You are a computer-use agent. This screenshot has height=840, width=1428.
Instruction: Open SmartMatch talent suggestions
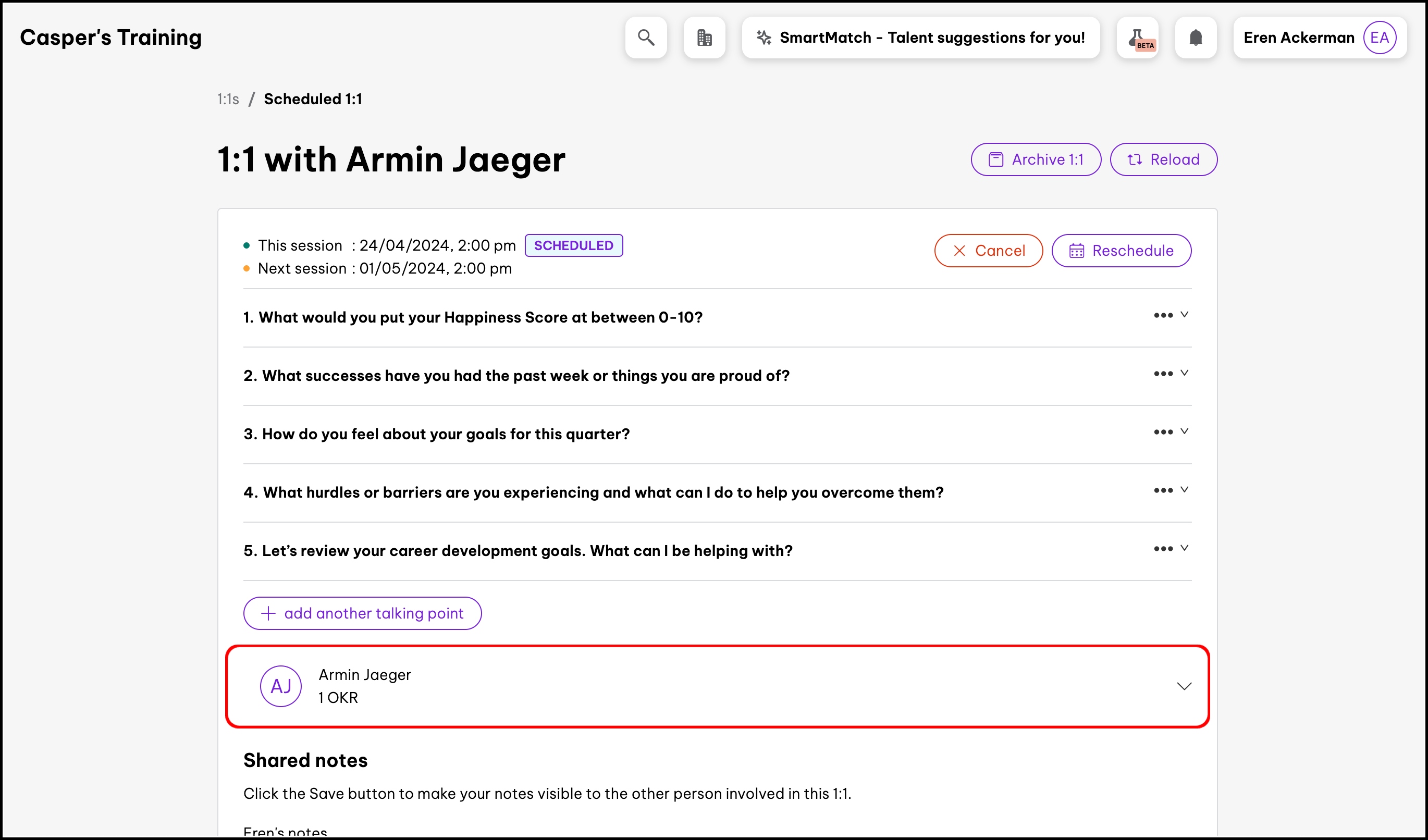pyautogui.click(x=920, y=38)
